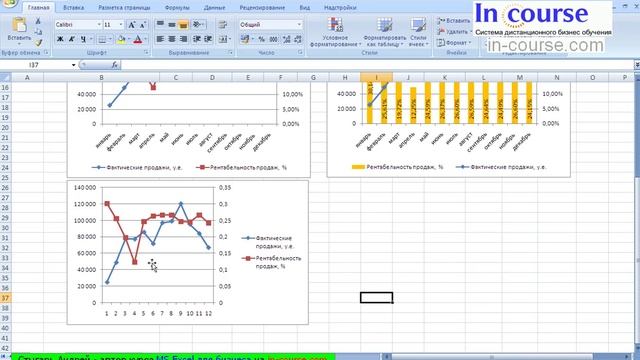Click the Copy icon in clipboard group
Screen dimensions: 640x360
tap(38, 31)
